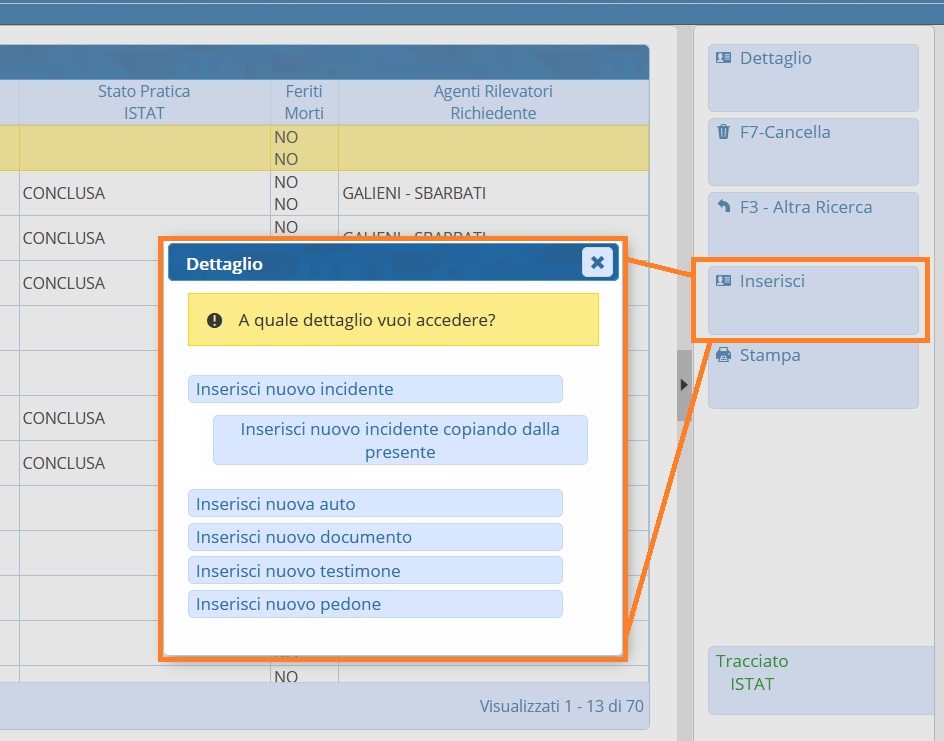Sort by Stato Pratica ISTAT column header
Viewport: 944px width, 741px height.
click(x=144, y=102)
